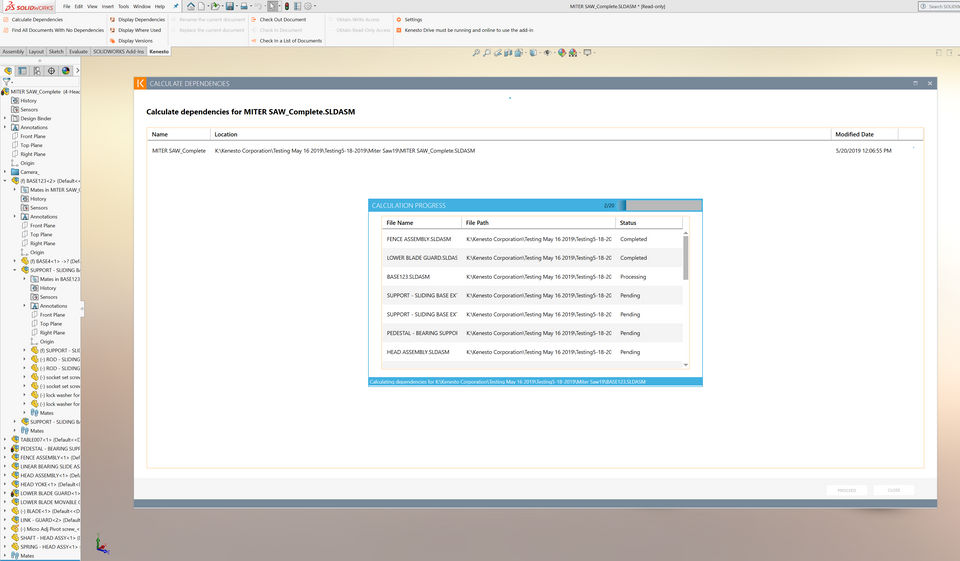The height and width of the screenshot is (561, 960).
Task: Click the Zoom to Area icon
Action: coord(487,53)
